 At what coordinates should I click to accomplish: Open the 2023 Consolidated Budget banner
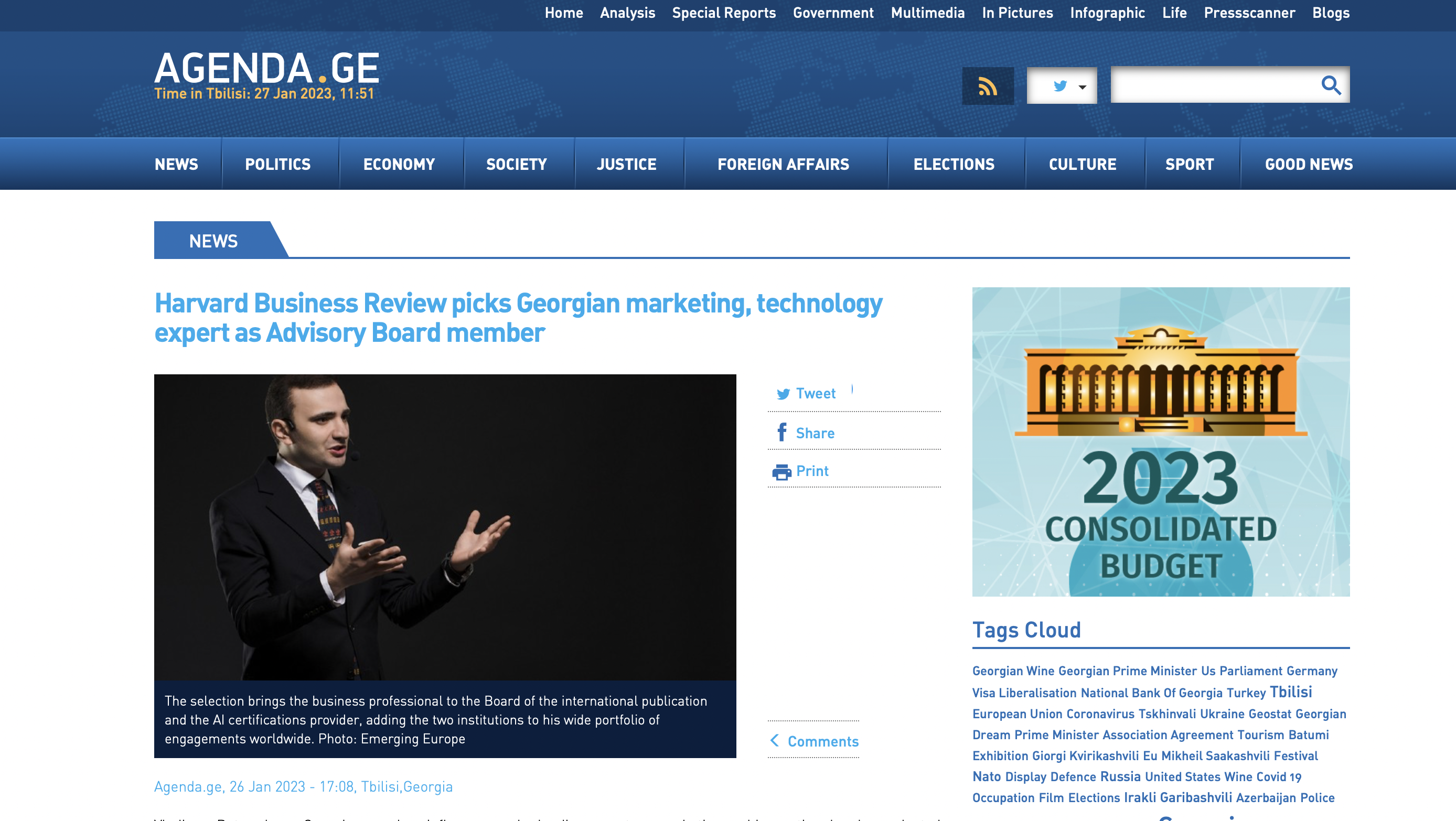[x=1161, y=441]
